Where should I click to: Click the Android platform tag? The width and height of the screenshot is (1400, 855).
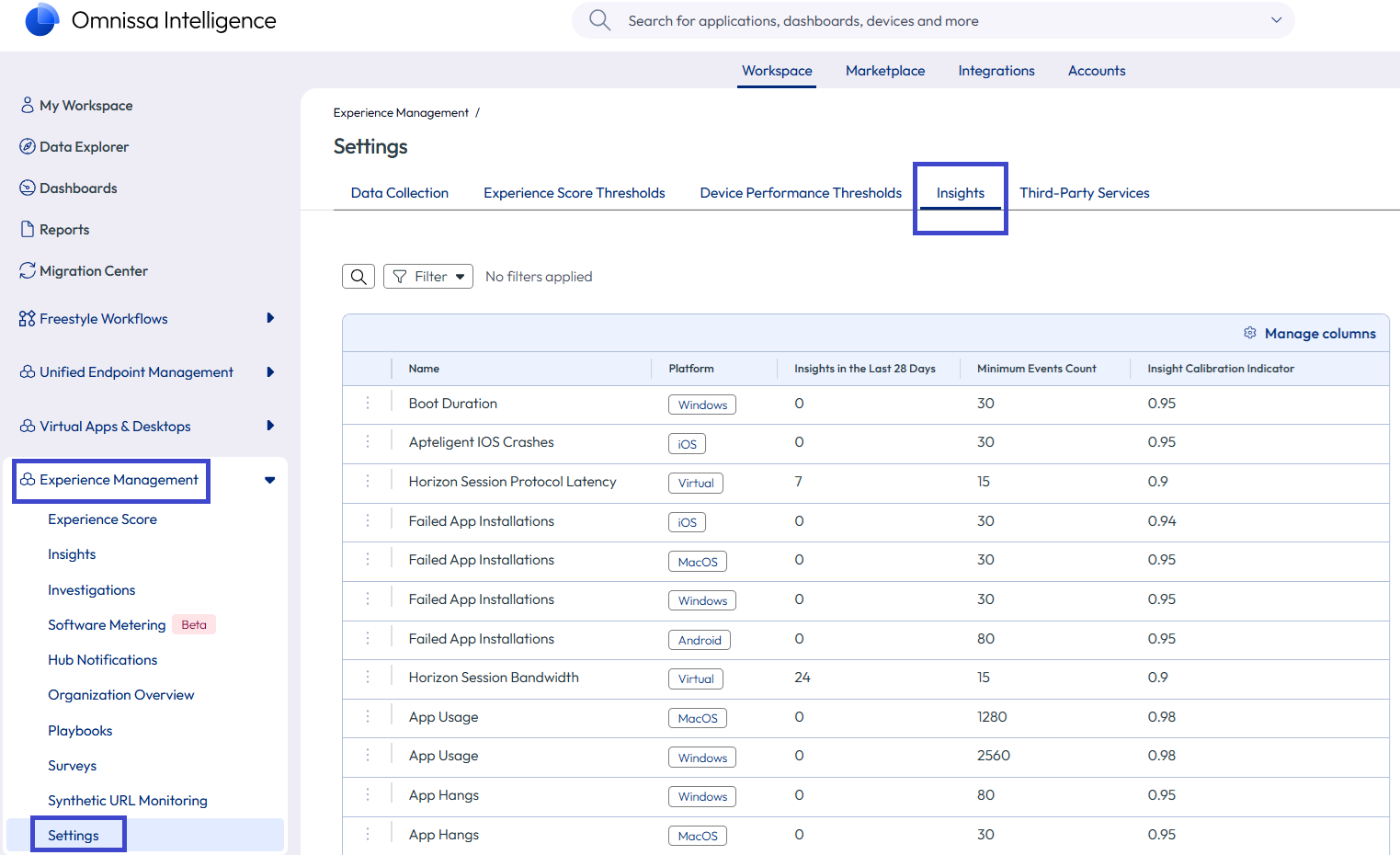point(699,640)
